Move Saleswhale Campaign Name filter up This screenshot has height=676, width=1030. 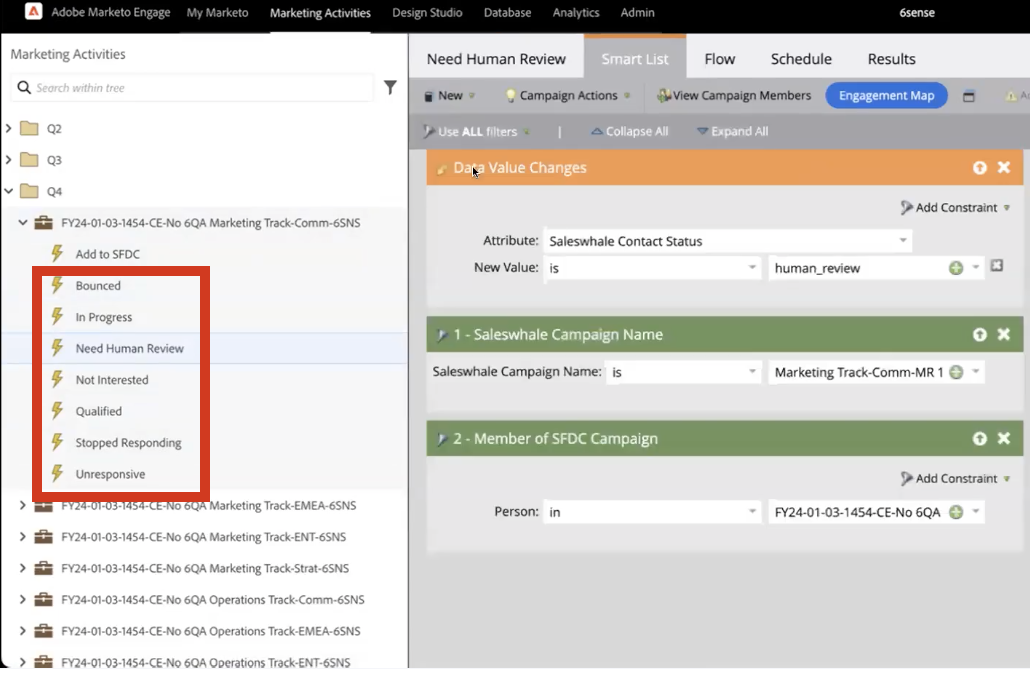979,334
